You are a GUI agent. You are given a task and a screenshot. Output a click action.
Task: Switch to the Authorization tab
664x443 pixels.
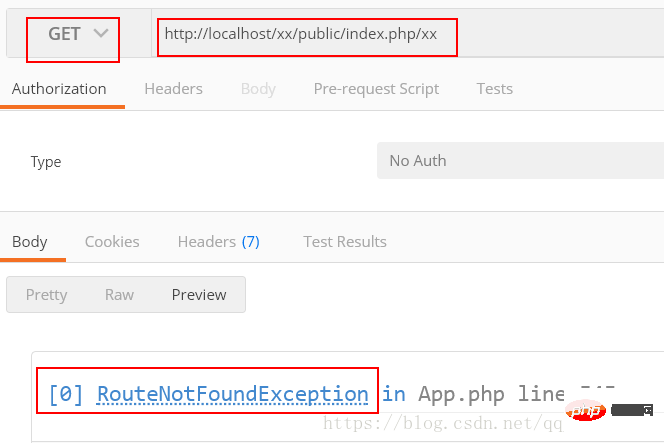(59, 89)
